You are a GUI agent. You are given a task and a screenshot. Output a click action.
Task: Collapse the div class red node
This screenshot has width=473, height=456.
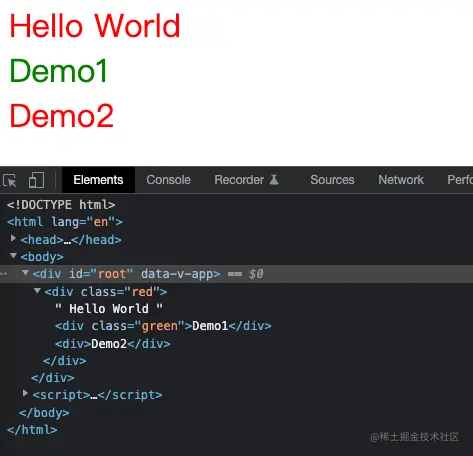[37, 291]
